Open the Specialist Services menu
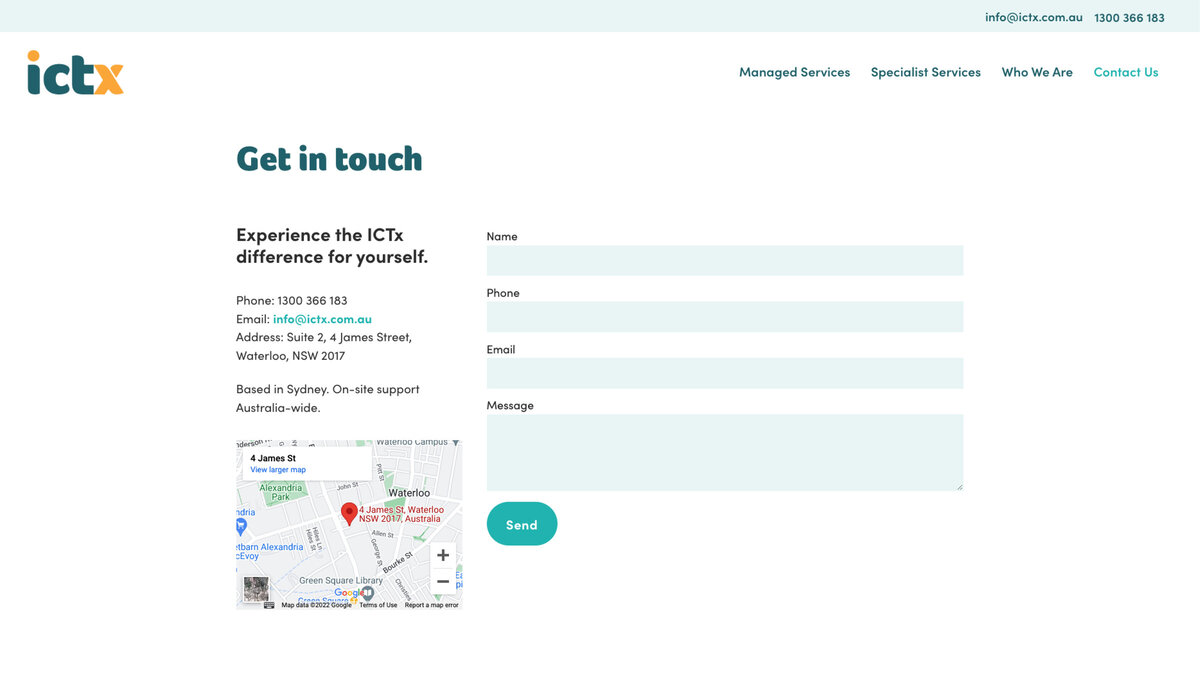The image size is (1200, 680). tap(925, 72)
